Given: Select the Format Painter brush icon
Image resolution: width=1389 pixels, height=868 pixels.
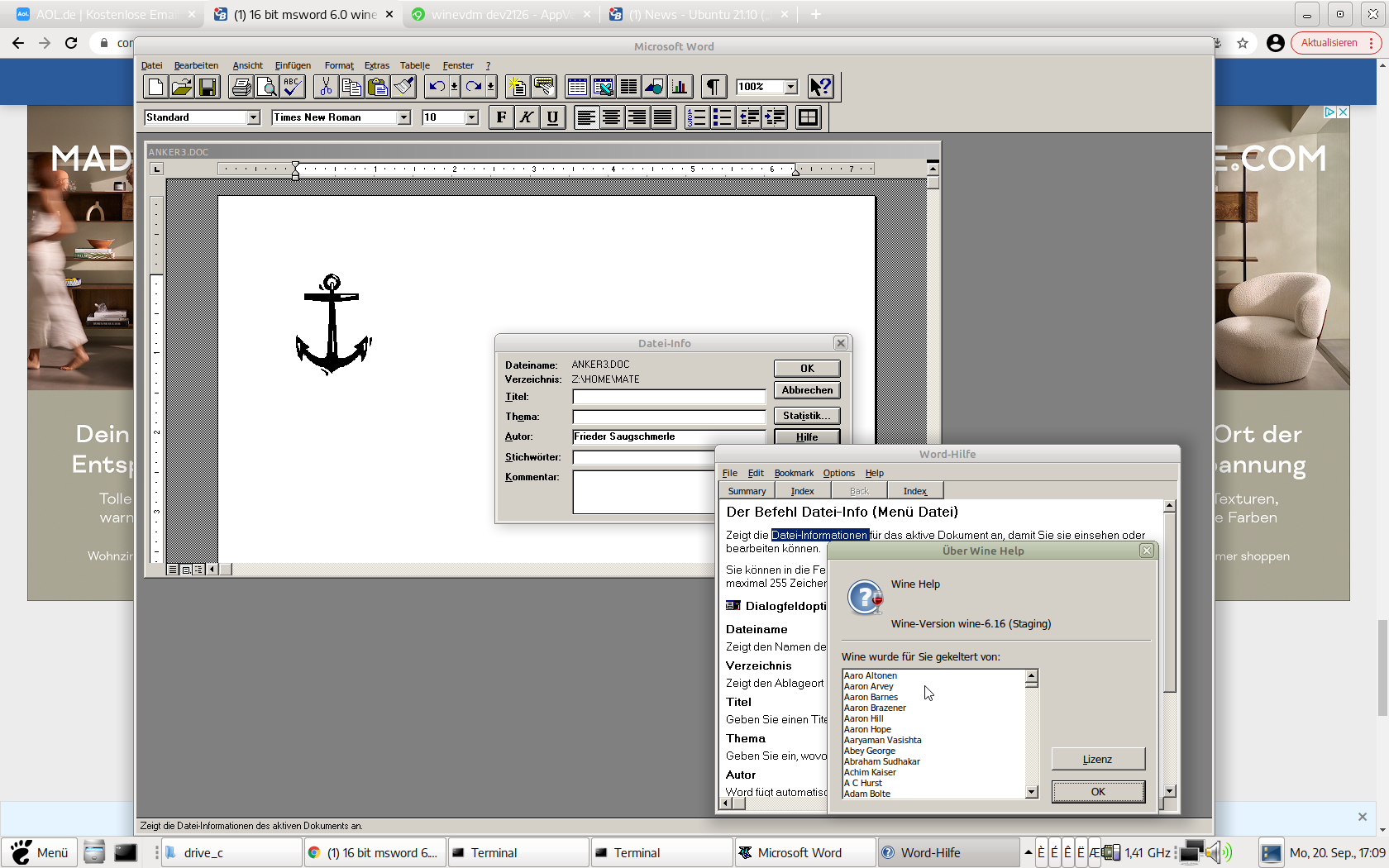Looking at the screenshot, I should pos(403,87).
